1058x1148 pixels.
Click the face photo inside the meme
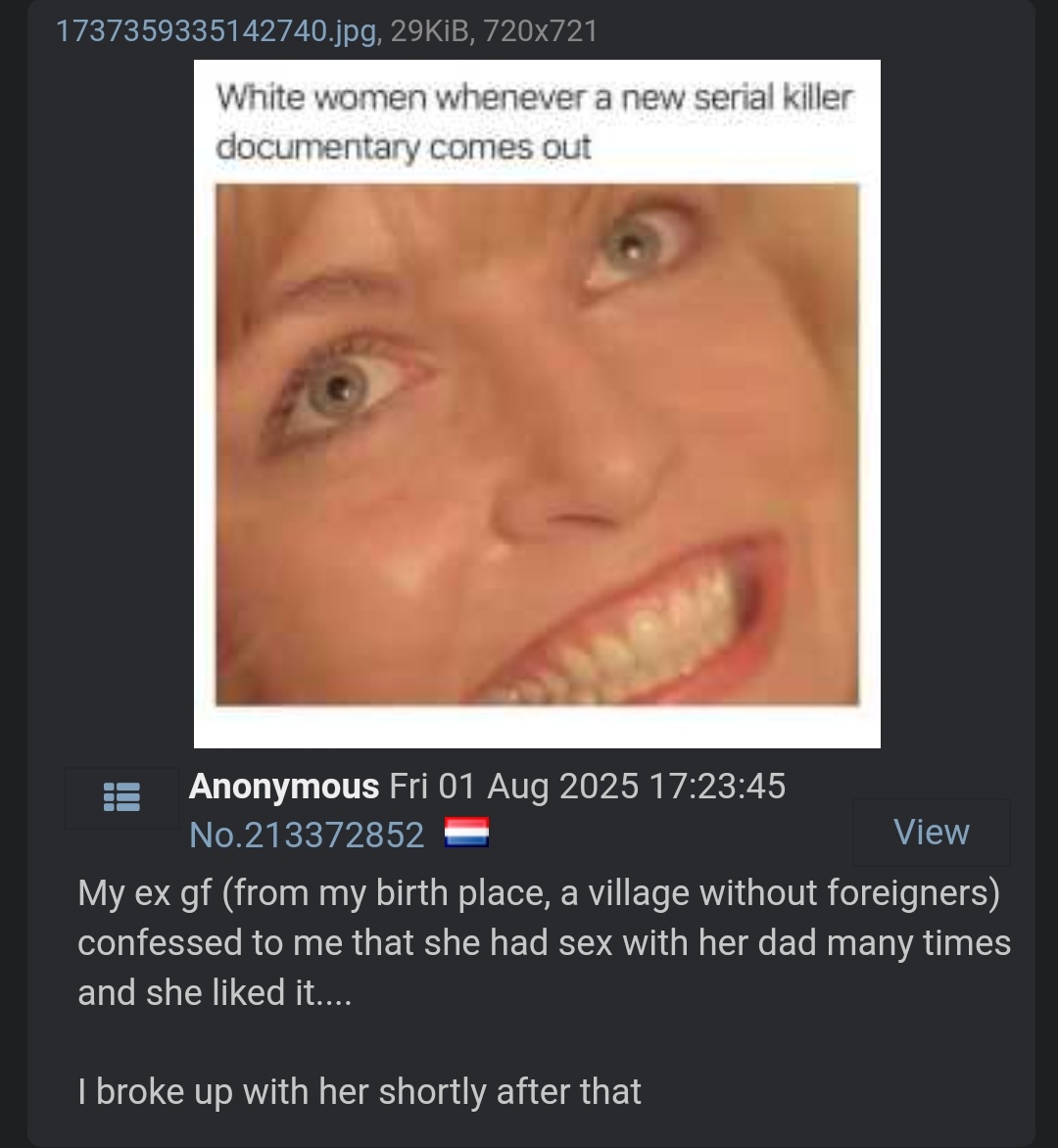tap(537, 445)
